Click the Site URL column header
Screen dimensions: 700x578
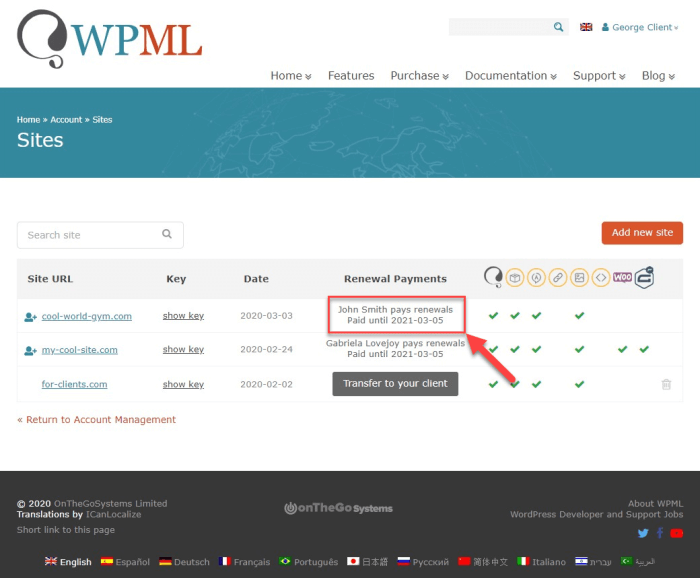(50, 279)
